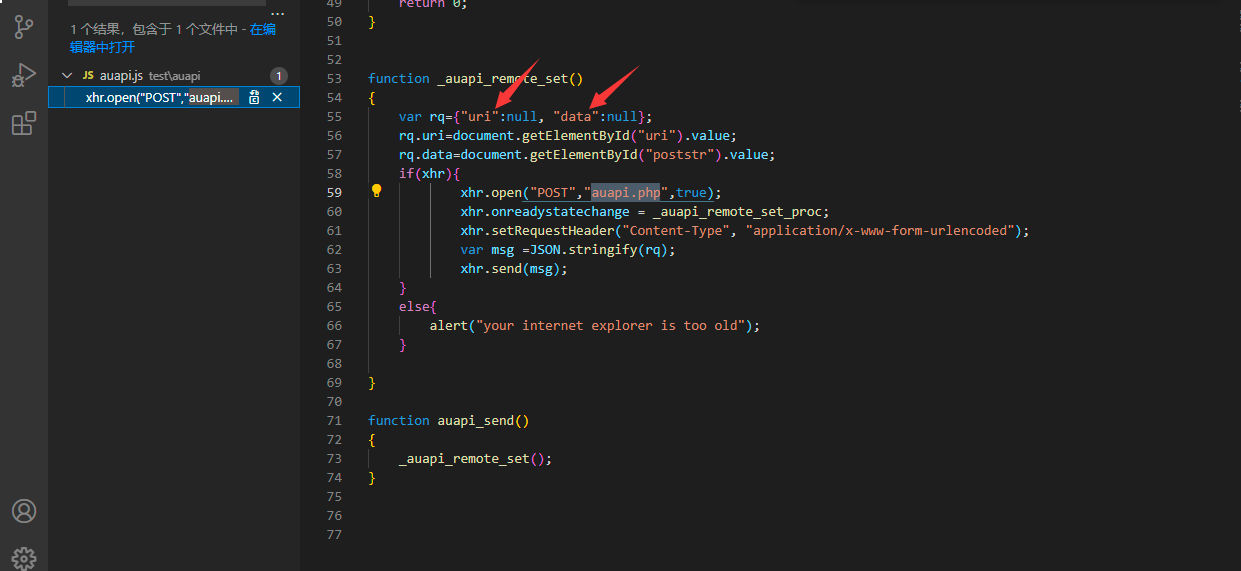1241x571 pixels.
Task: Click 'return 0;' on line 49
Action: point(433,5)
